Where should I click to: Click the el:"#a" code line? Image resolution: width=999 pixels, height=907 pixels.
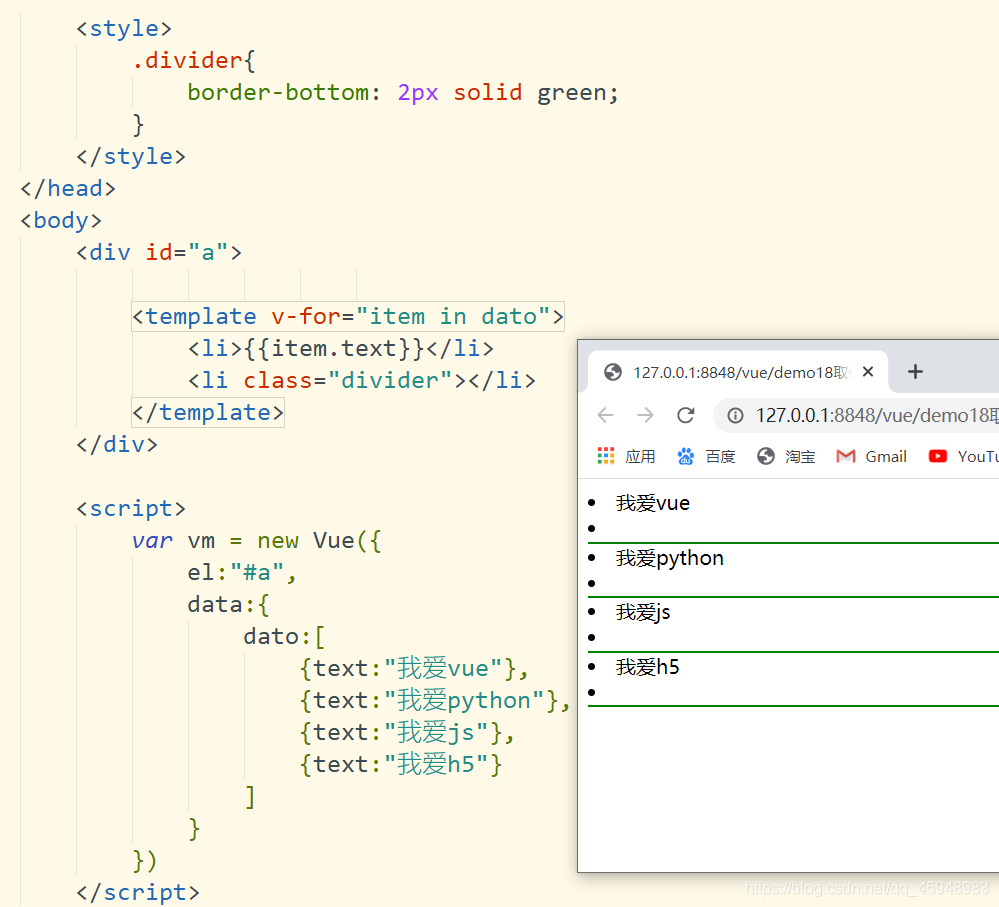click(241, 573)
